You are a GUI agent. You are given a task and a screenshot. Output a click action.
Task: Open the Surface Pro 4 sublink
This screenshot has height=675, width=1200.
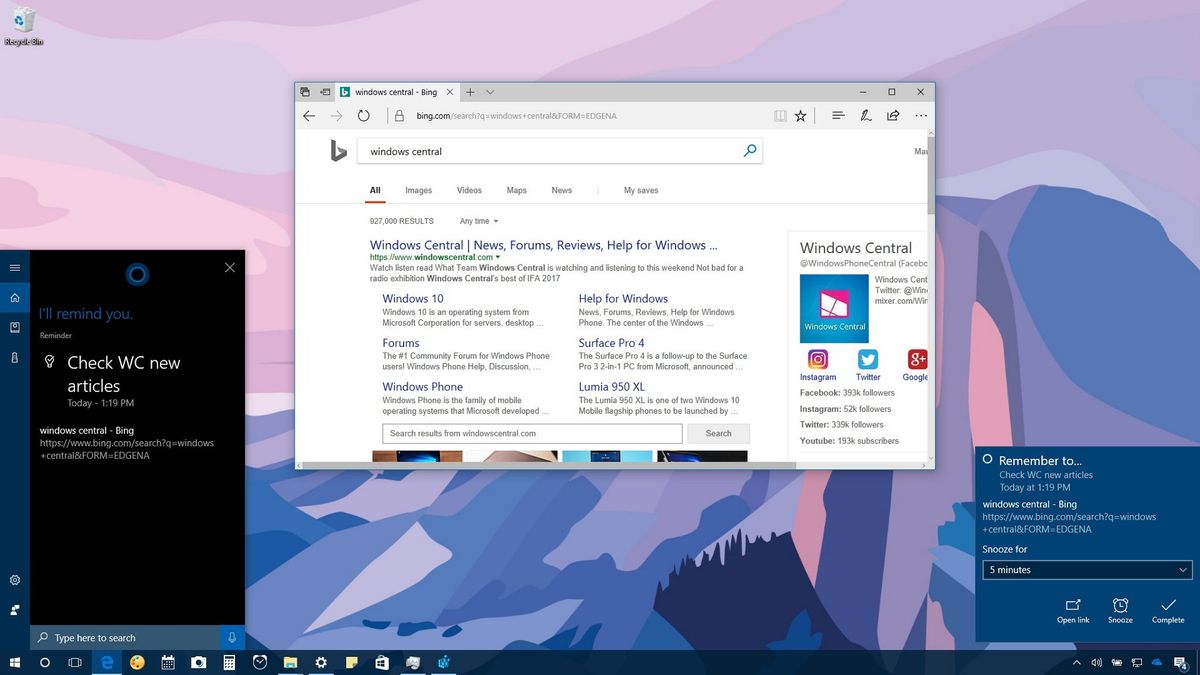pos(611,342)
